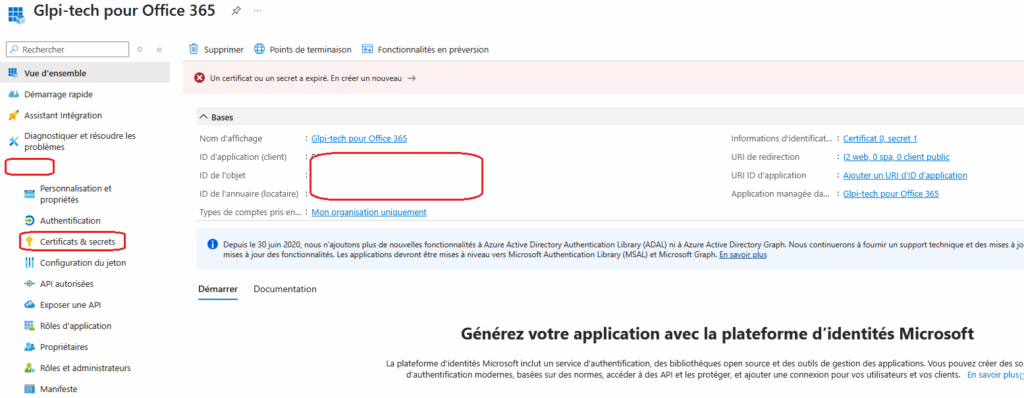1024x398 pixels.
Task: Click the API autorisées icon
Action: pyautogui.click(x=29, y=284)
